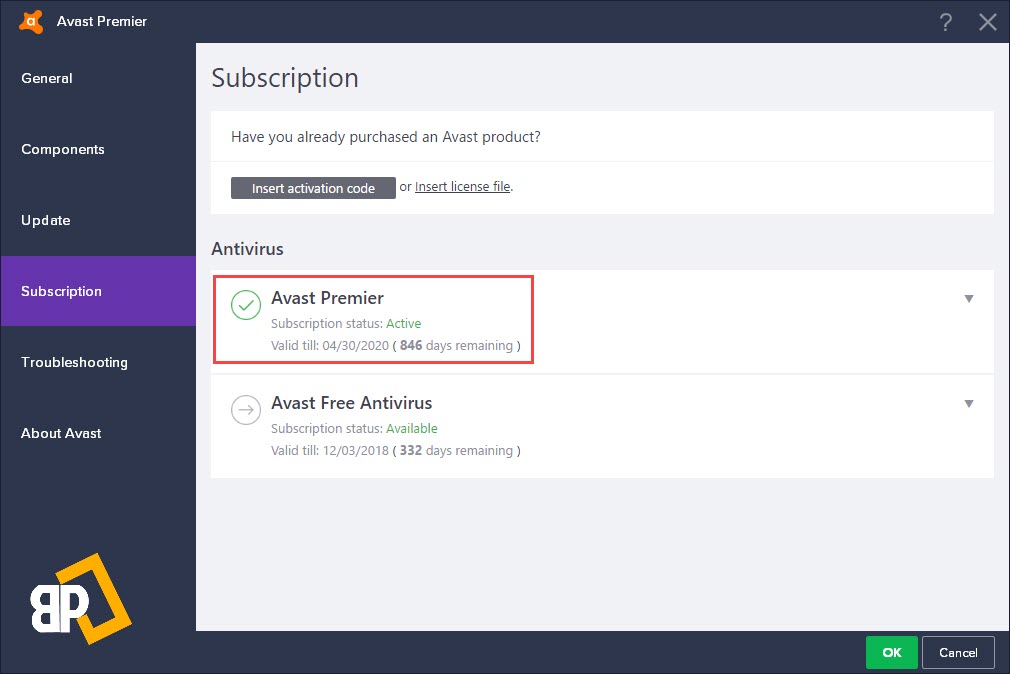Go to the Update section
This screenshot has width=1010, height=674.
pyautogui.click(x=46, y=220)
